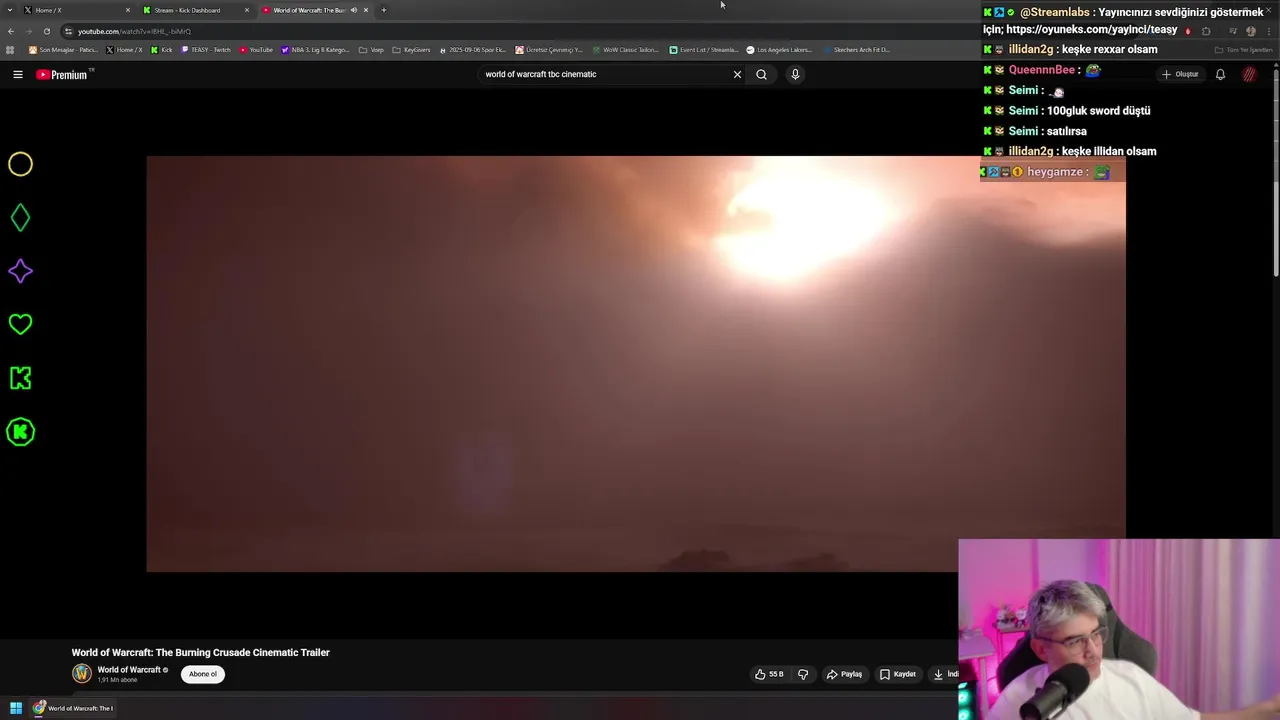Click the heygamze chat username
The height and width of the screenshot is (720, 1280).
pyautogui.click(x=1056, y=172)
